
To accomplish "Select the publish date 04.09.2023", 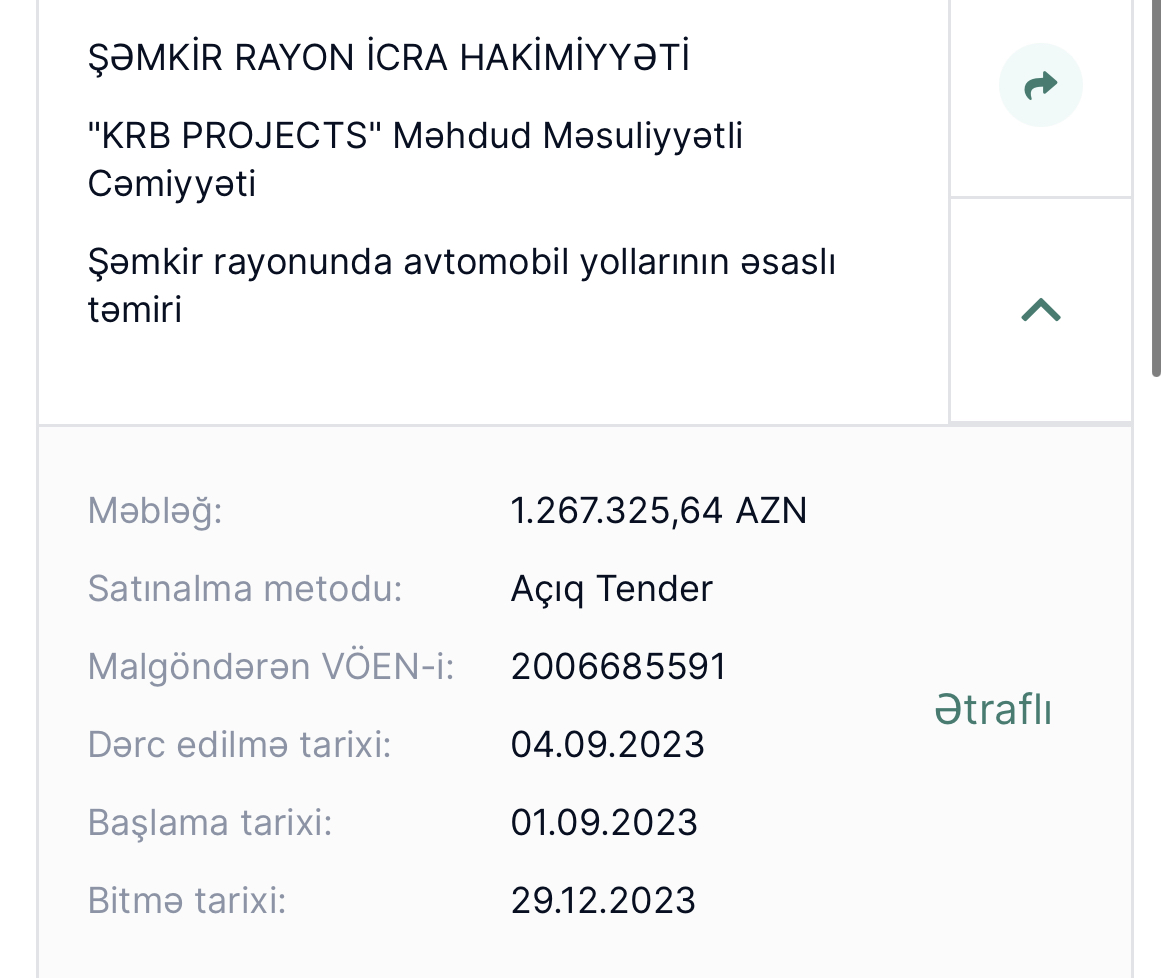I will tap(607, 745).
